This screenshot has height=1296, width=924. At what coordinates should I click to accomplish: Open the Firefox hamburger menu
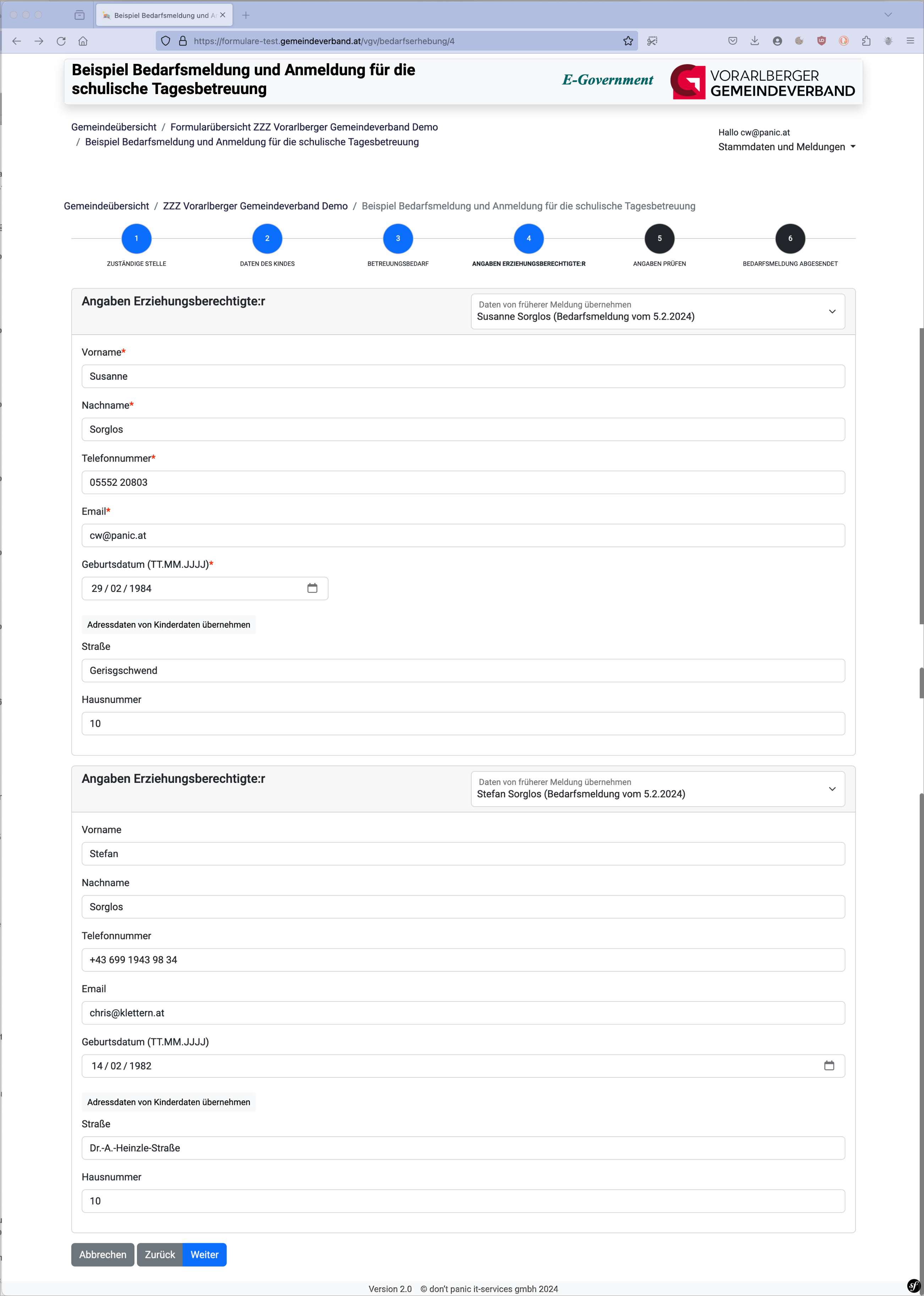pyautogui.click(x=910, y=41)
